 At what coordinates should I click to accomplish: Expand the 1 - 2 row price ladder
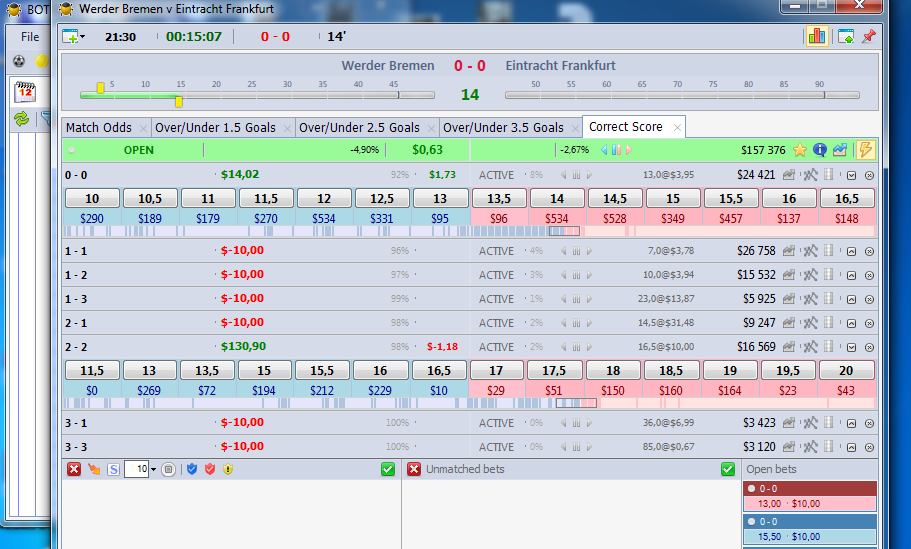pos(851,275)
